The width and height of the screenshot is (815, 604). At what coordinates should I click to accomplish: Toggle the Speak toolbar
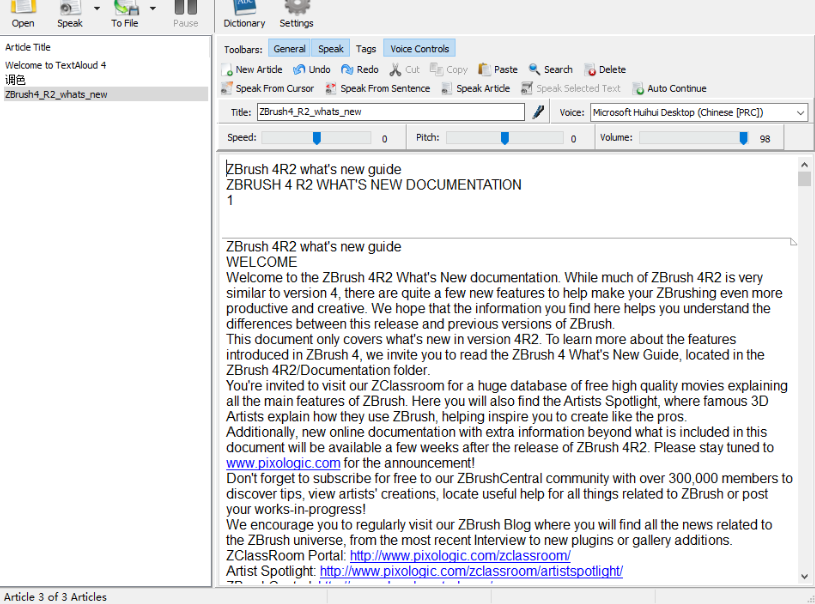click(x=331, y=48)
